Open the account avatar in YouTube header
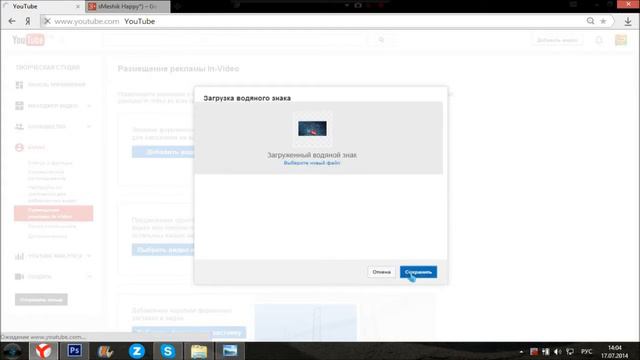This screenshot has height=360, width=640. (x=621, y=40)
